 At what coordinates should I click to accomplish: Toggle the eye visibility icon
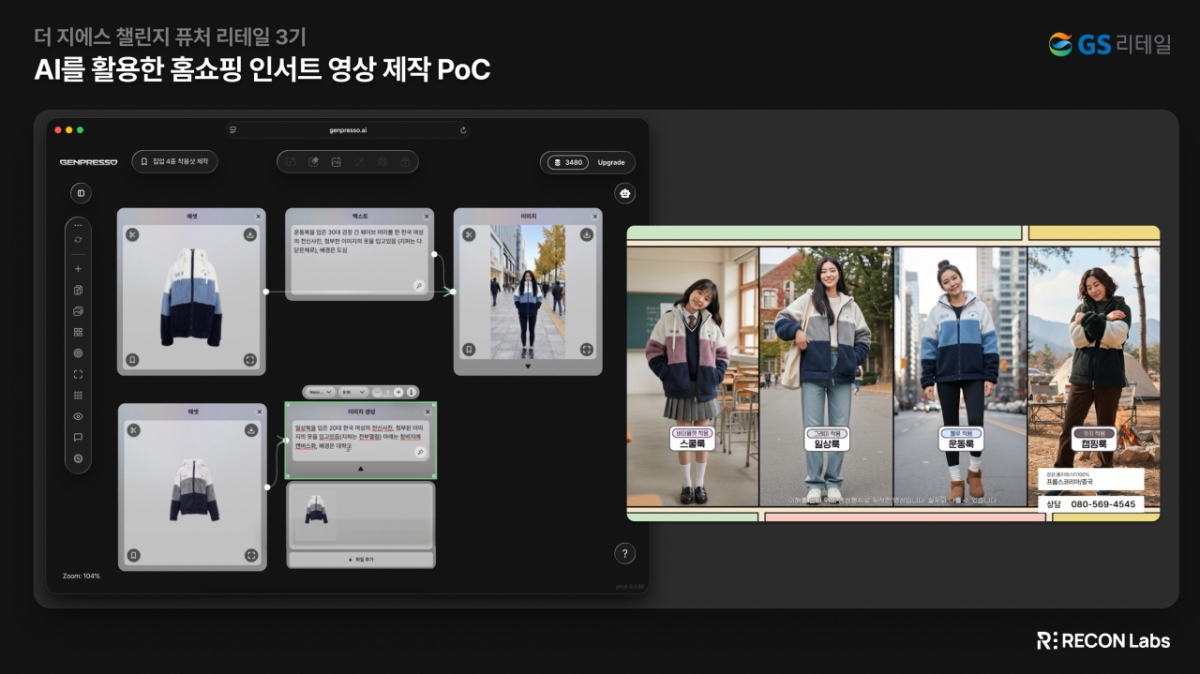click(78, 416)
